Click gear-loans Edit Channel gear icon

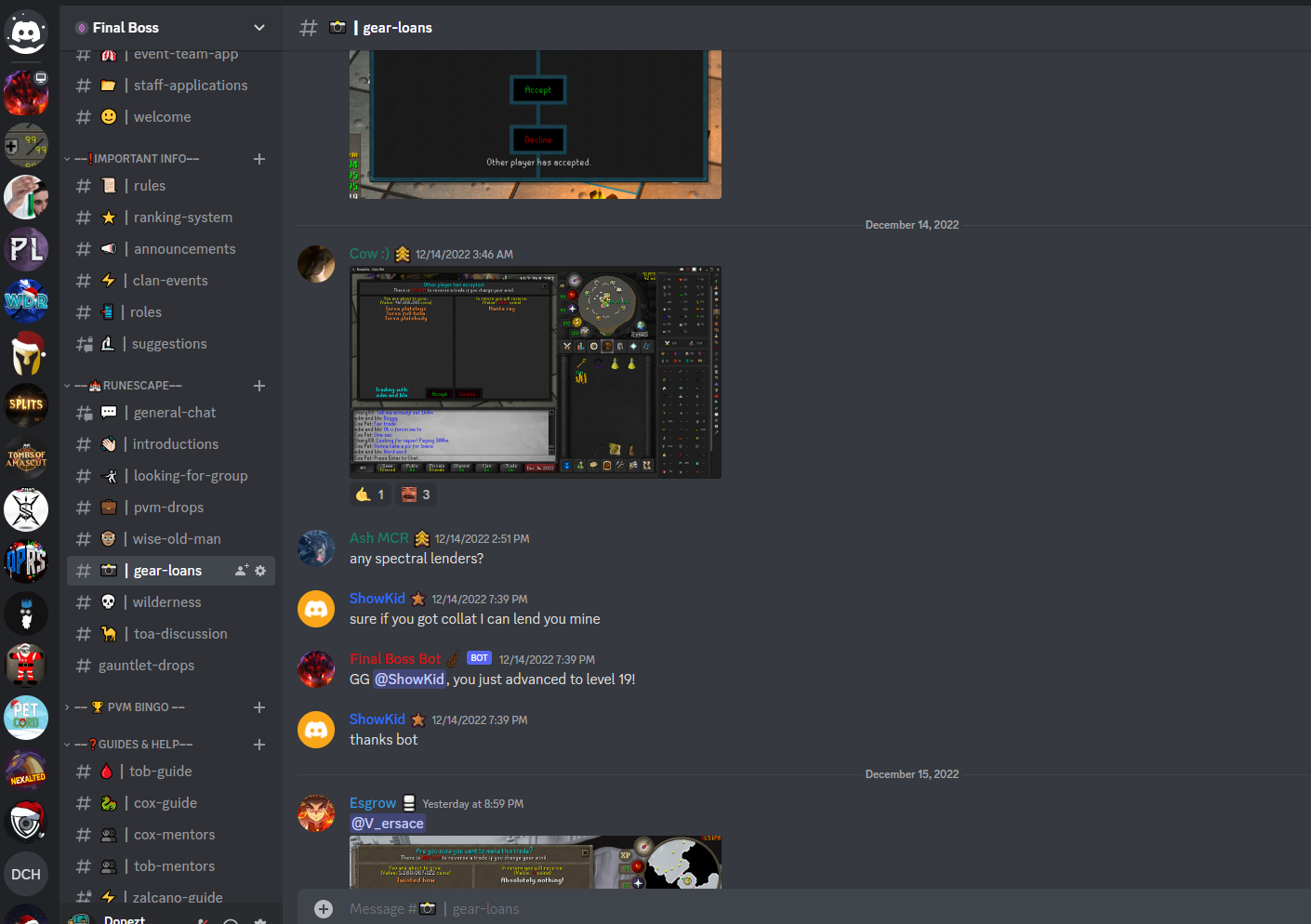(x=260, y=571)
